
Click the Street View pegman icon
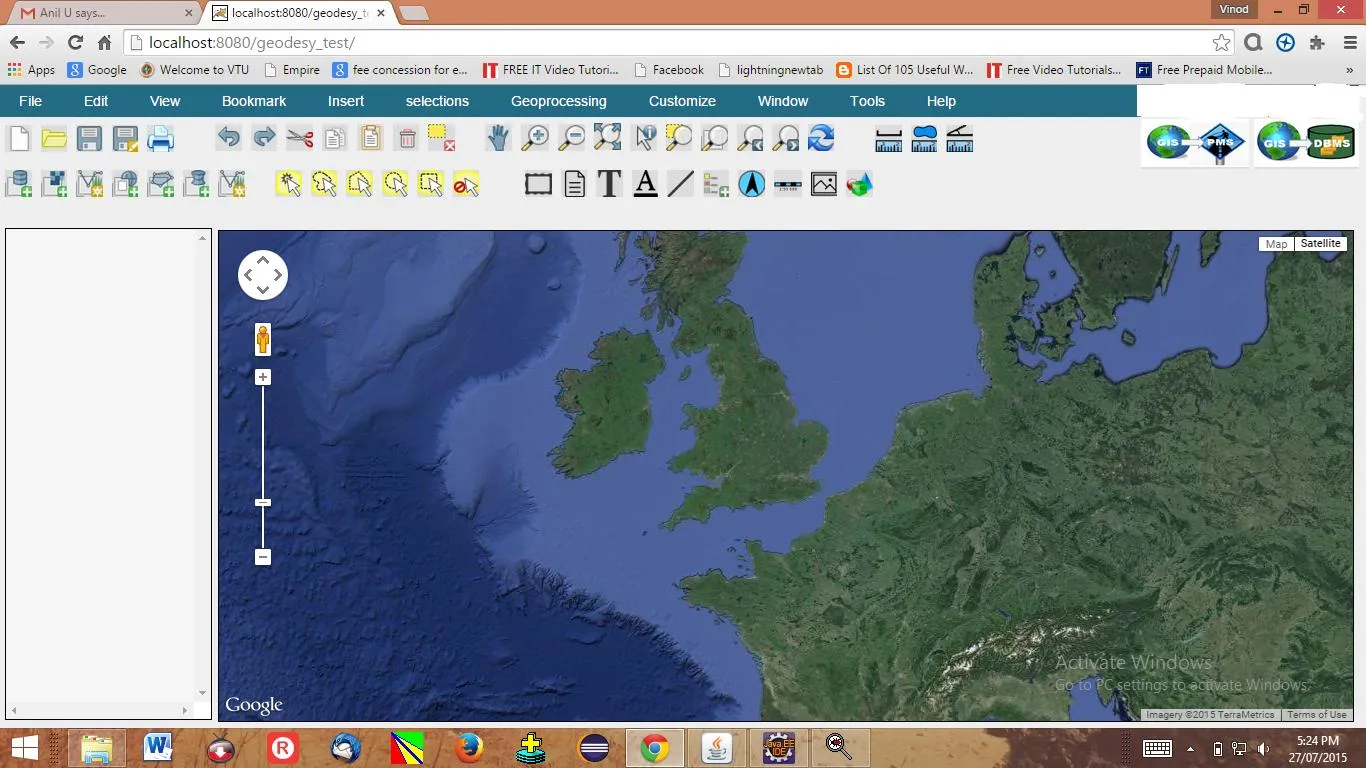point(263,339)
